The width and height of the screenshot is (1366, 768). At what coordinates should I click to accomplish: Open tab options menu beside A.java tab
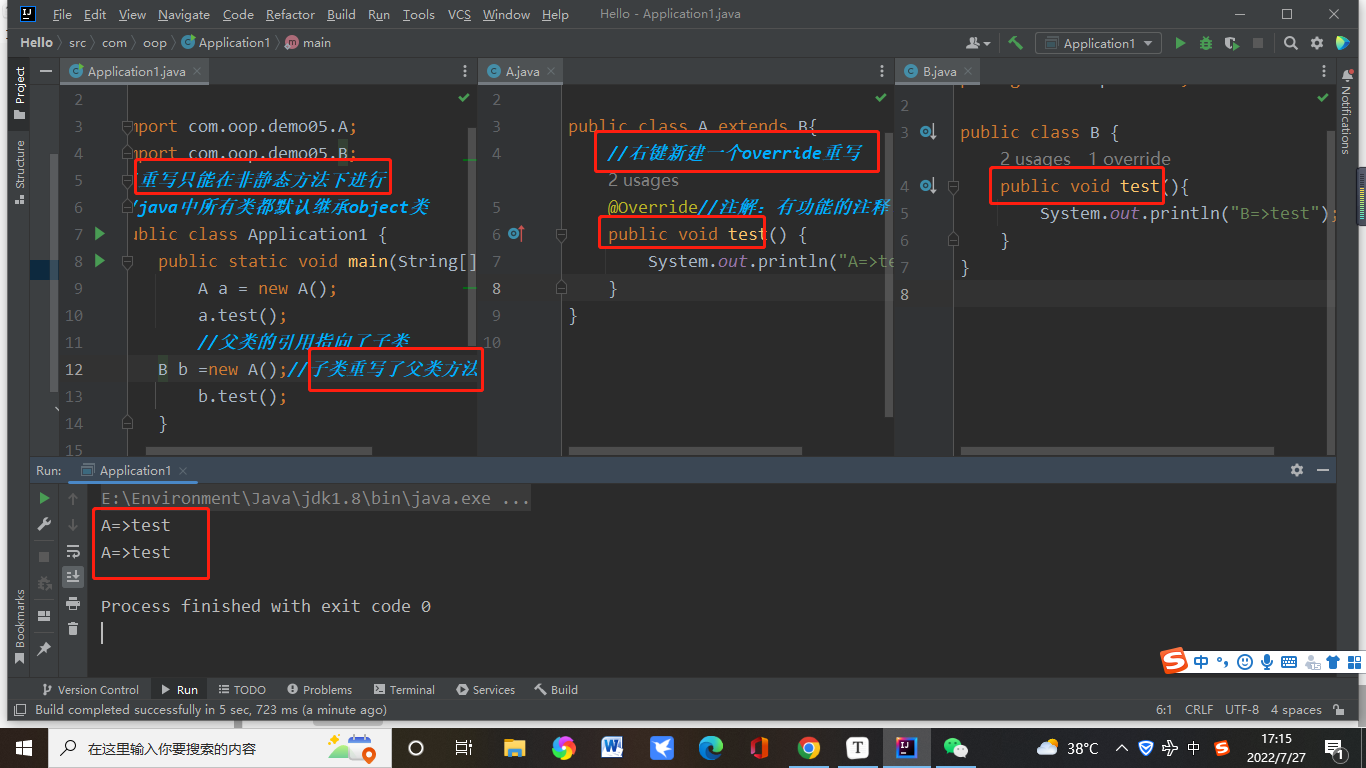882,72
